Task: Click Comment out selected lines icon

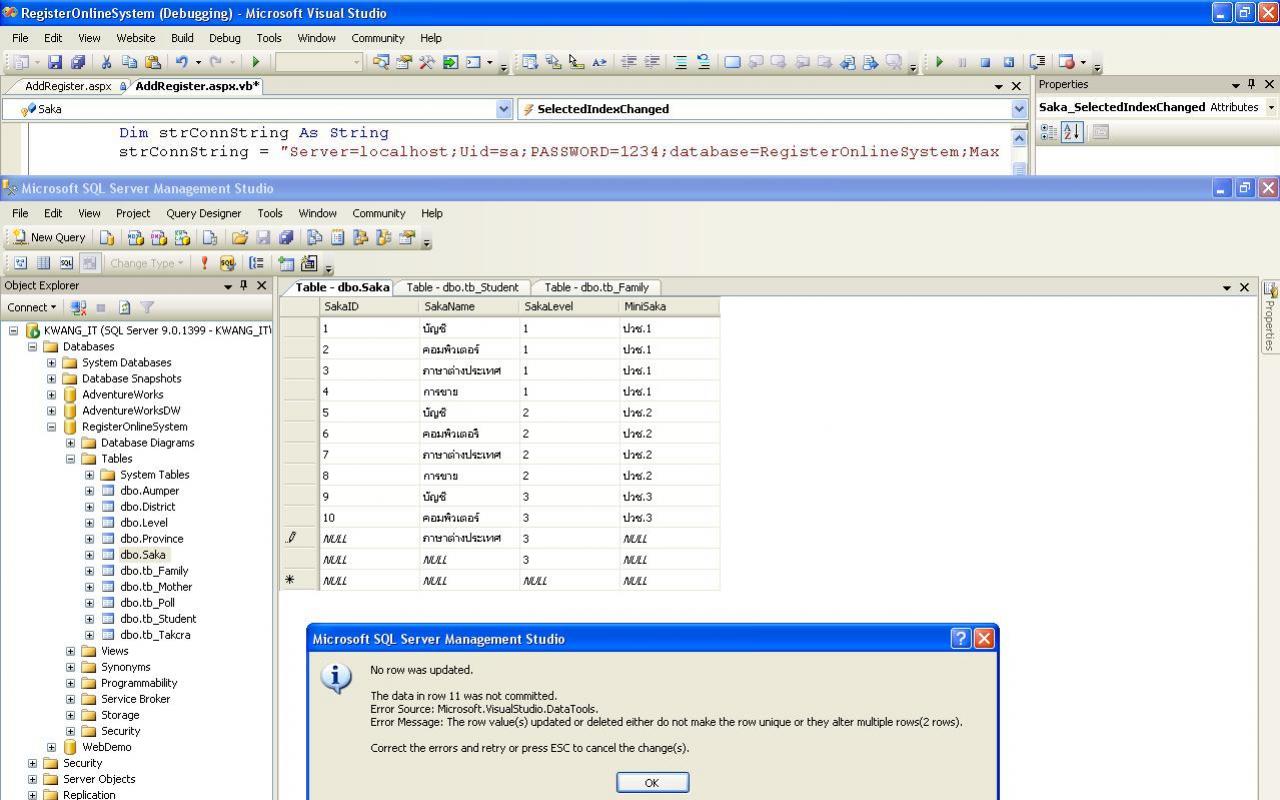Action: point(680,62)
